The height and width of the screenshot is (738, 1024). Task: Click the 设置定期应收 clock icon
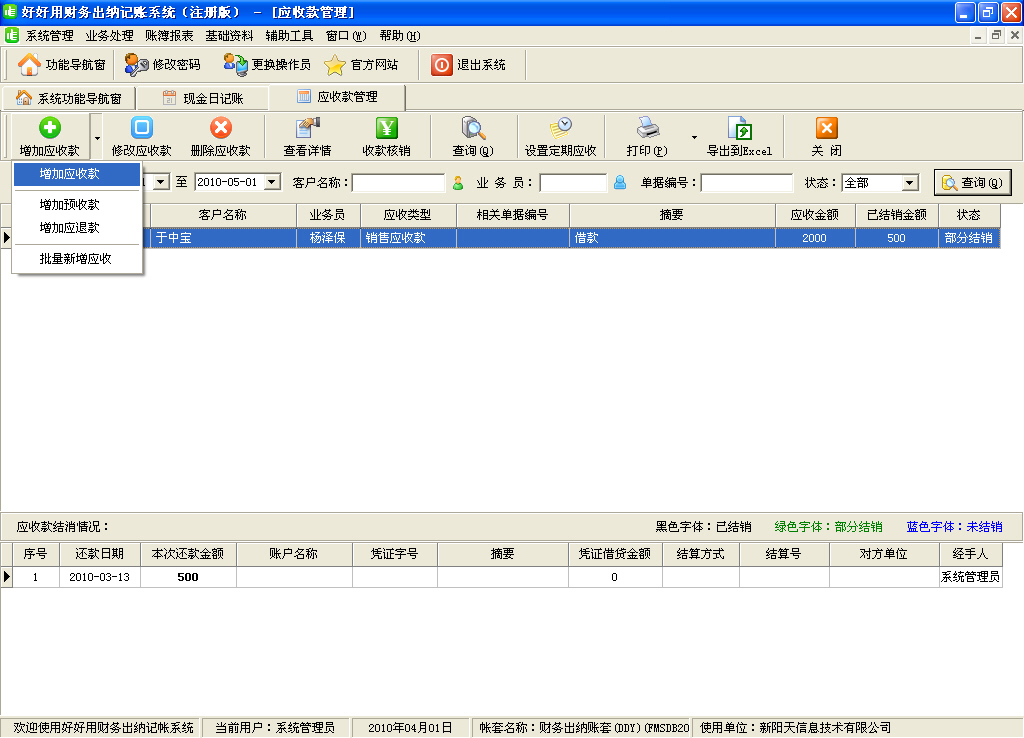(560, 129)
